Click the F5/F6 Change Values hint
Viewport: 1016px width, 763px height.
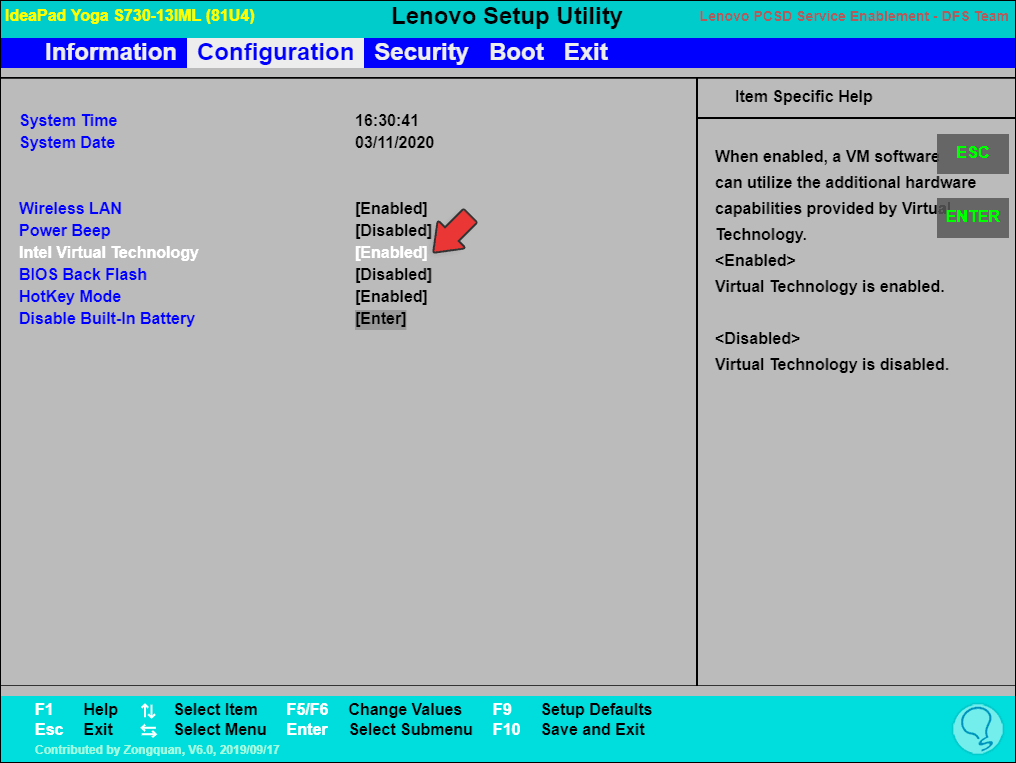[x=374, y=710]
